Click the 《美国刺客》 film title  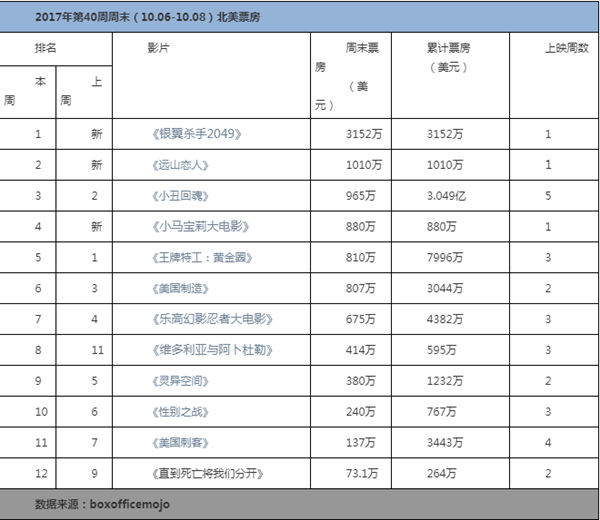click(x=181, y=442)
